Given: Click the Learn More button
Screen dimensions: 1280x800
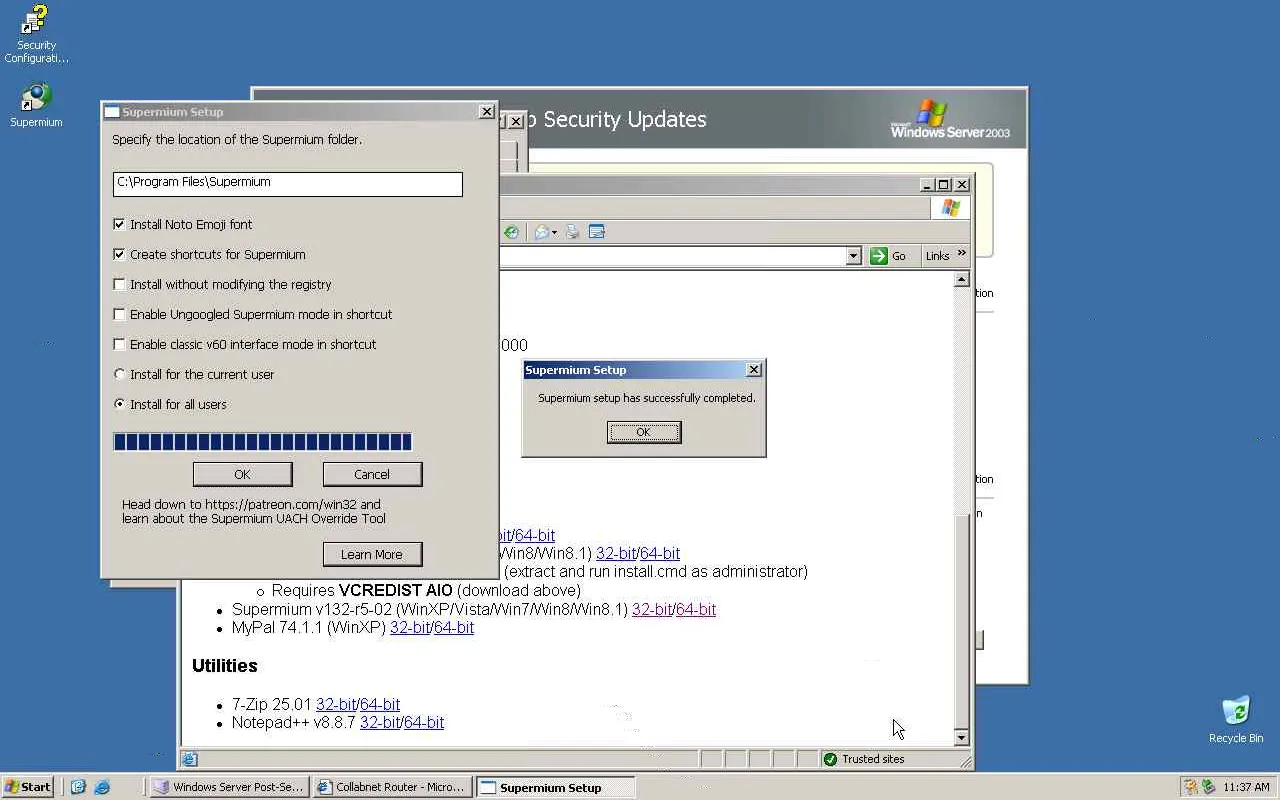Looking at the screenshot, I should pyautogui.click(x=372, y=554).
